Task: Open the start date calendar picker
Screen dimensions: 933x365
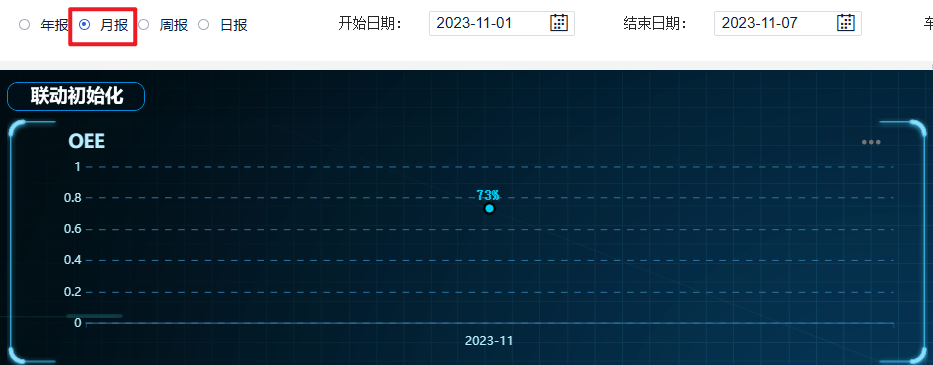Action: (559, 23)
